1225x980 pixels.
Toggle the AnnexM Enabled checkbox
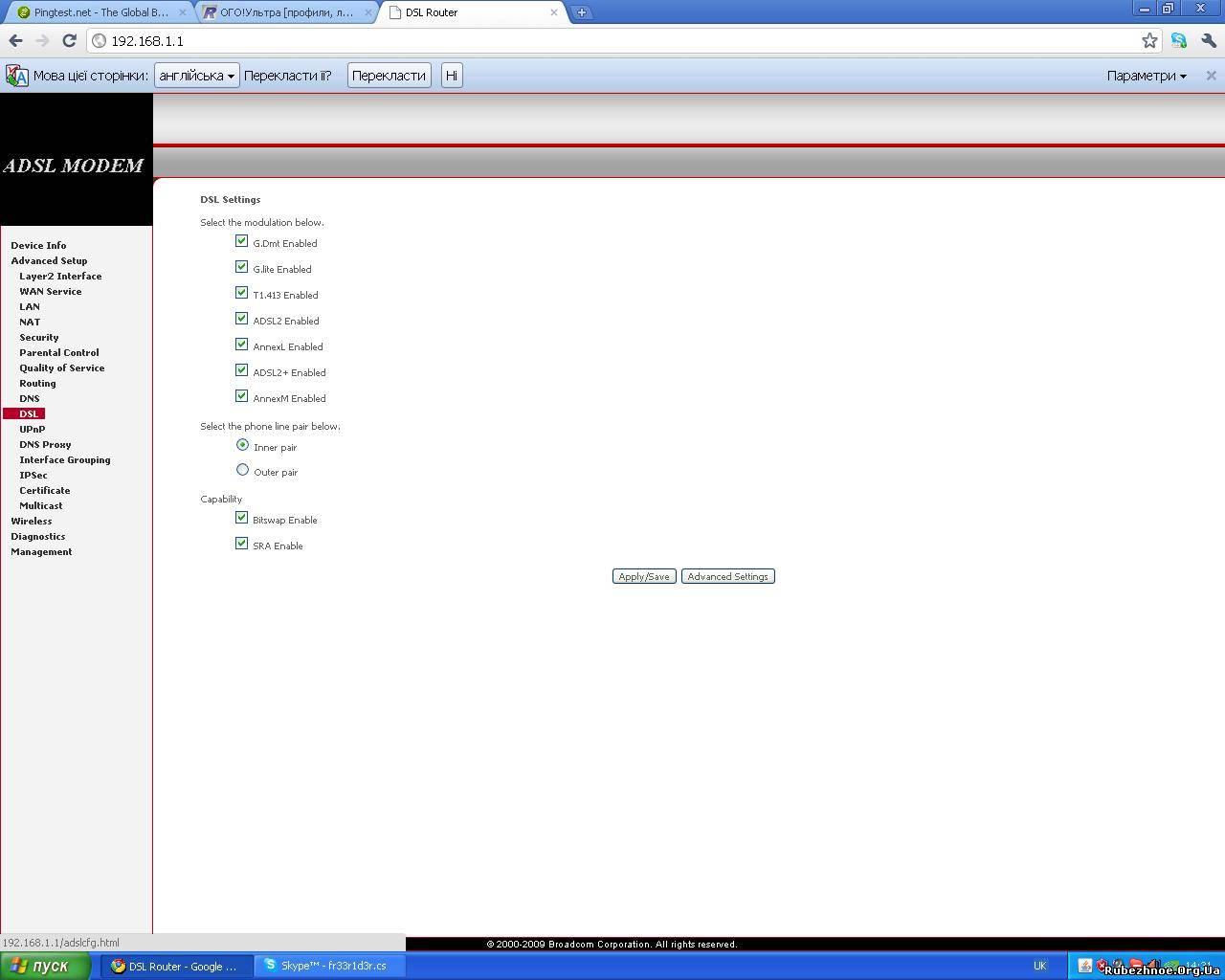(241, 396)
